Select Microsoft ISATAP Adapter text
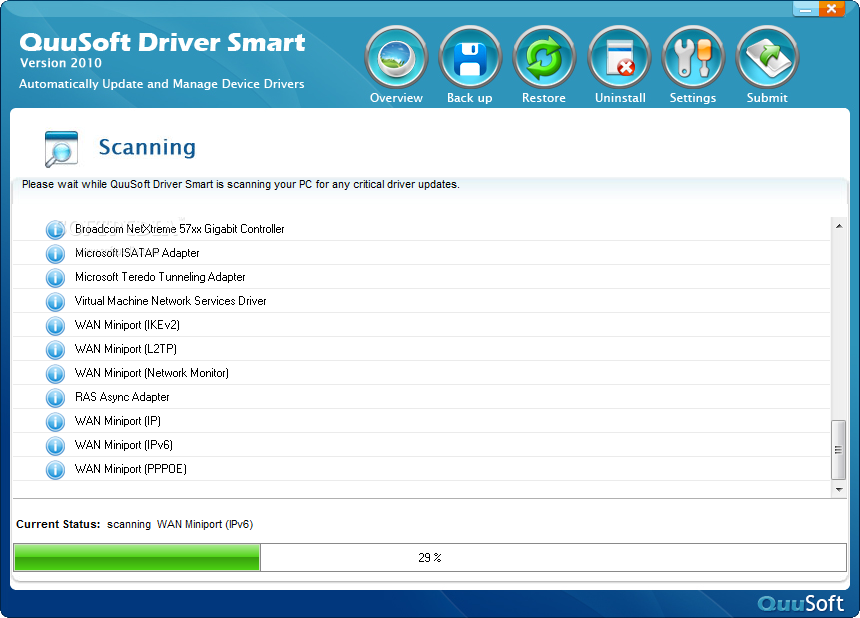The image size is (860, 618). point(137,253)
